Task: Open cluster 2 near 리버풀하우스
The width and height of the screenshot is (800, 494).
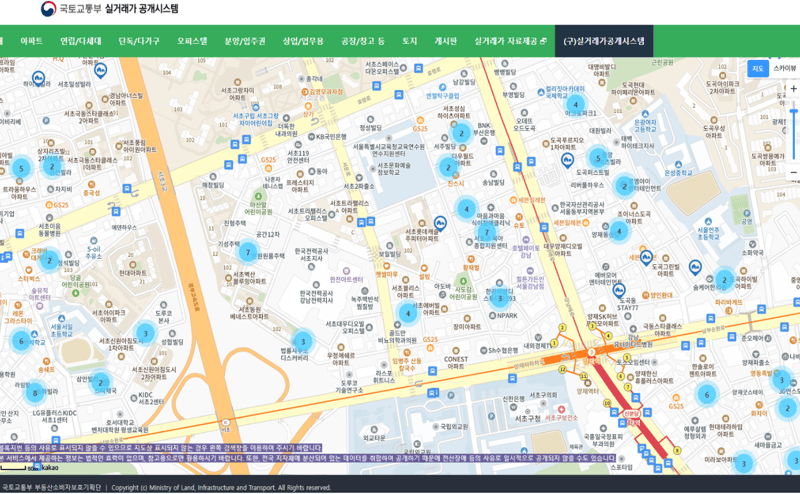Action: click(x=624, y=186)
